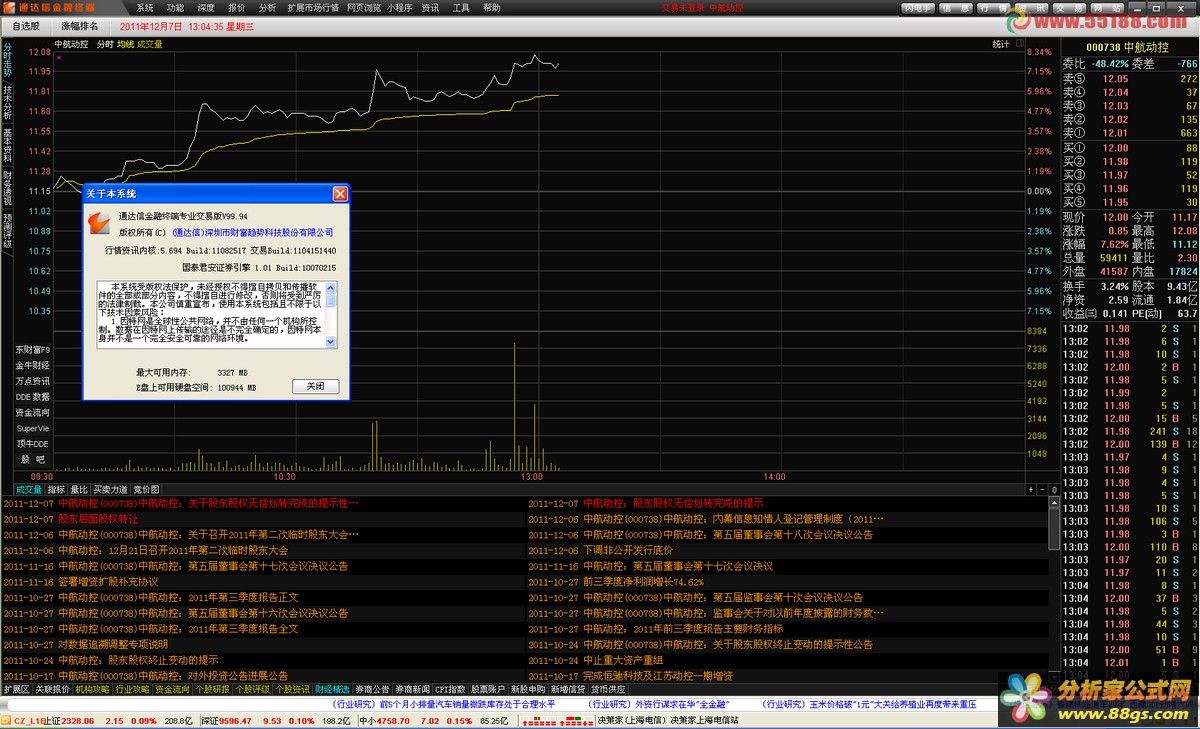Open the 扩展市场行情 menu

click(x=313, y=7)
